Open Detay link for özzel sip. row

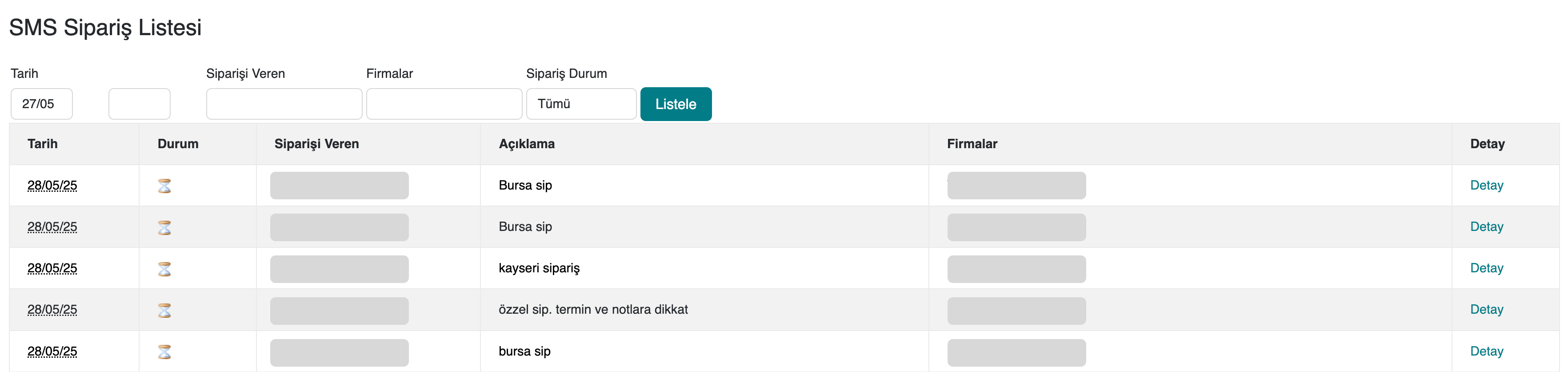click(1486, 310)
